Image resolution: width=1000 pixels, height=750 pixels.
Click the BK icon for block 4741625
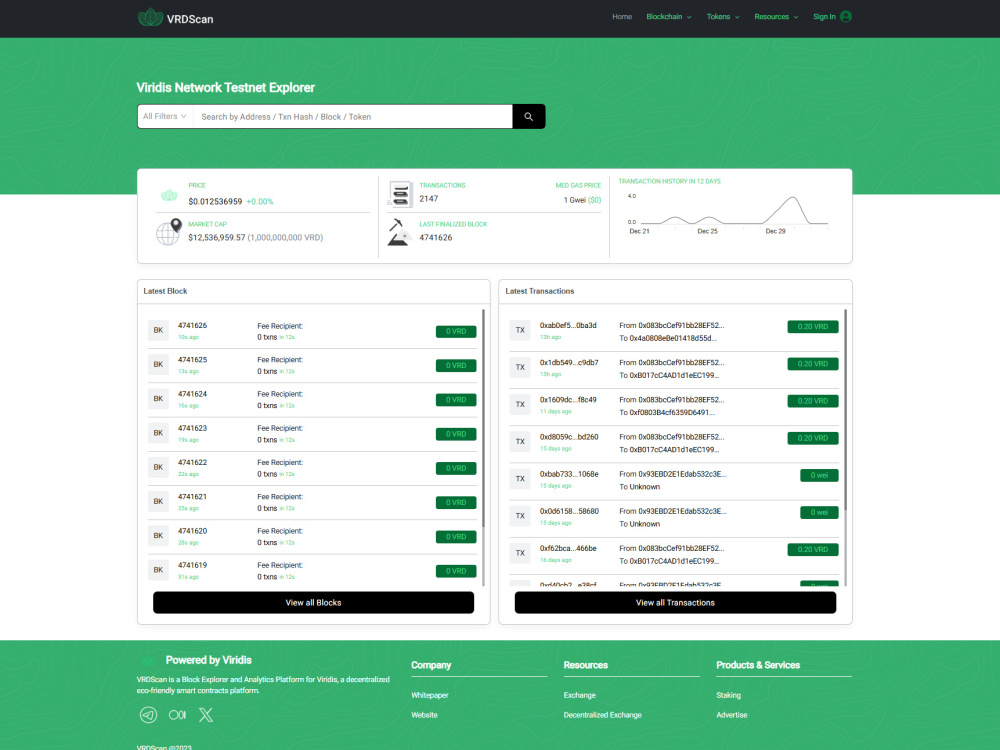158,365
